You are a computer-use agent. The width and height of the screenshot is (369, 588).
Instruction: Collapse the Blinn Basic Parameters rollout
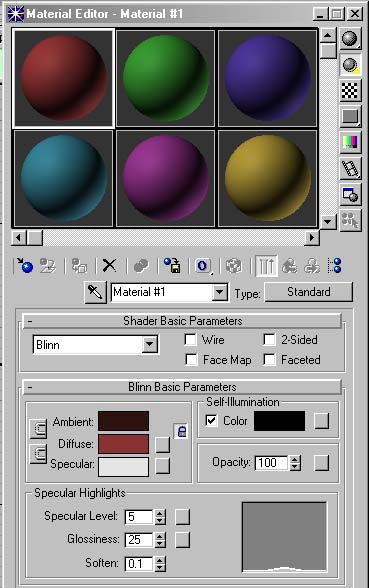click(182, 387)
